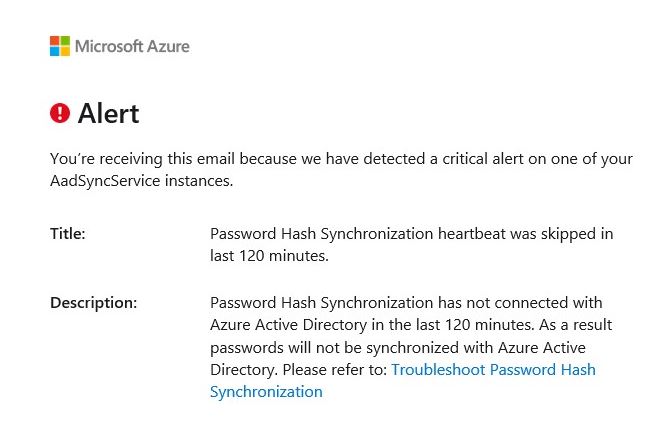Select the Microsoft Azure wordmark text
672x444 pixels.
(x=132, y=46)
